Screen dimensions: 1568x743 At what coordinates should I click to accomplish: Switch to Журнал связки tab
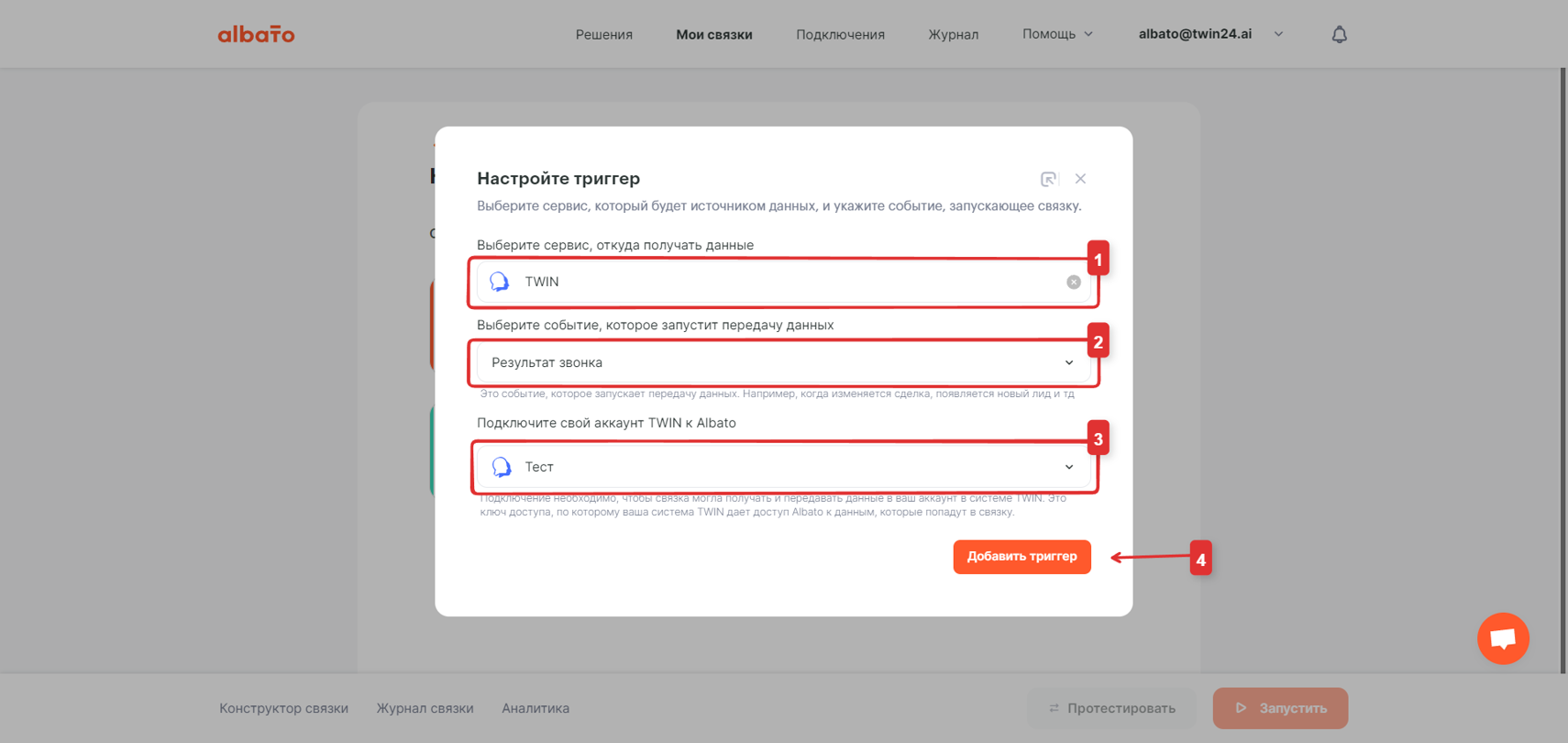[425, 708]
